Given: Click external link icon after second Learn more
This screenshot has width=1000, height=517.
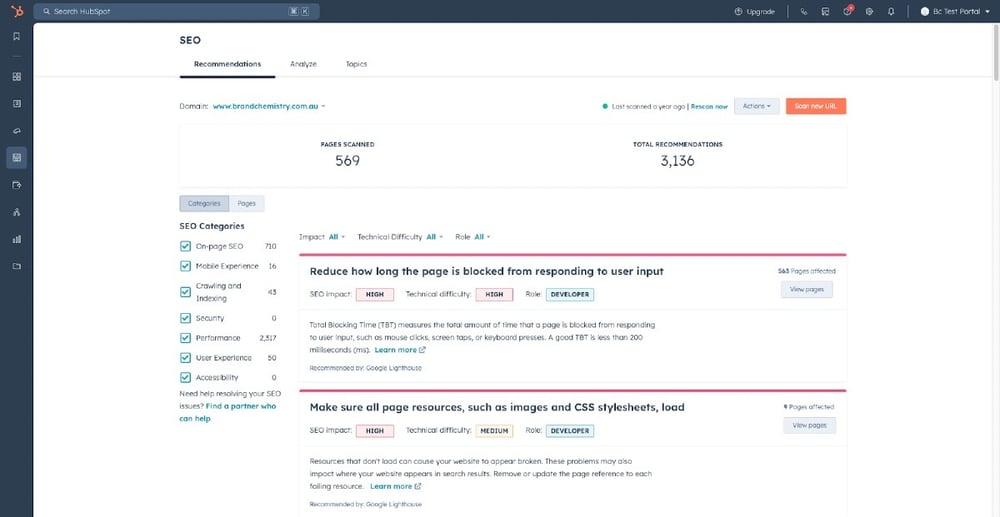Looking at the screenshot, I should [x=418, y=486].
